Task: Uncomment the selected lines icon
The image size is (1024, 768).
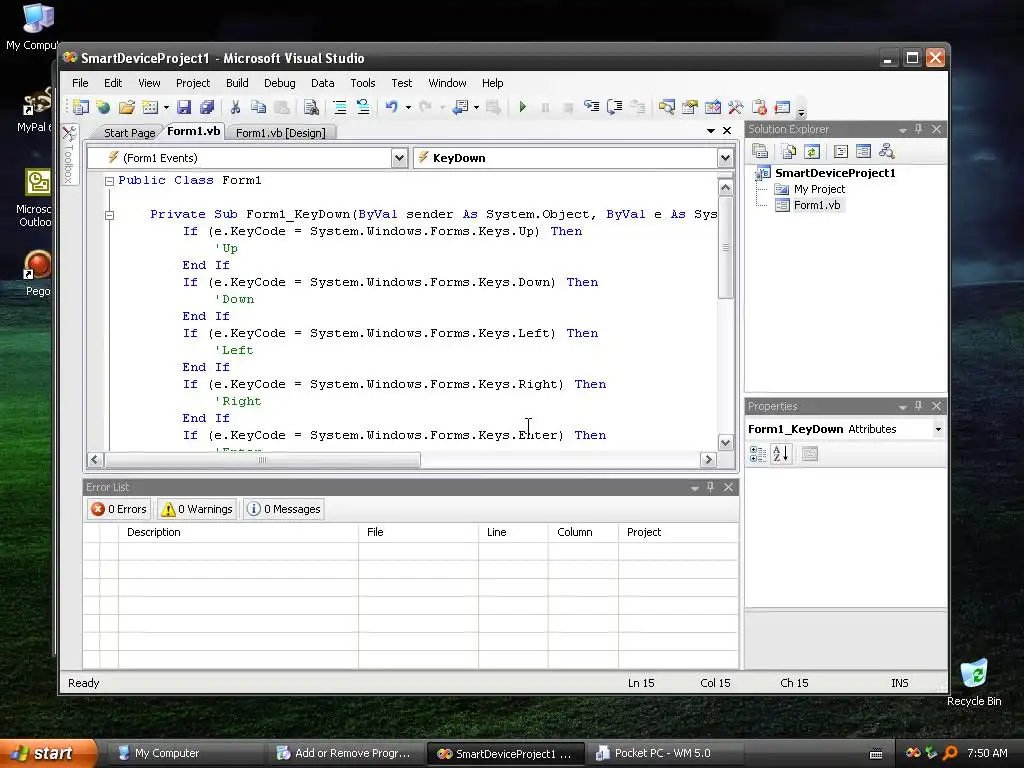Action: 363,107
